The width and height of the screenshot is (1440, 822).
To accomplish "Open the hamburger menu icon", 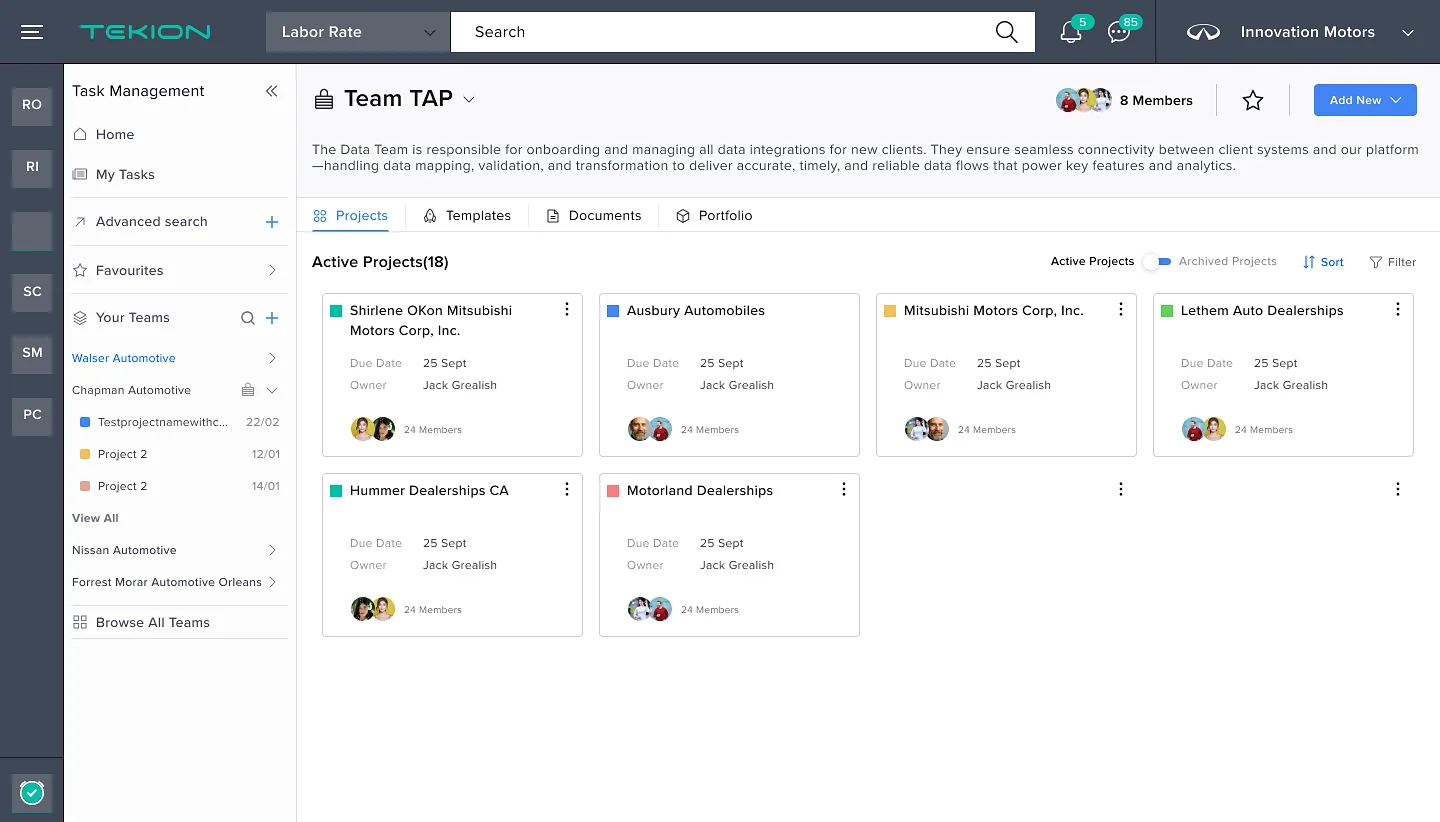I will tap(32, 32).
